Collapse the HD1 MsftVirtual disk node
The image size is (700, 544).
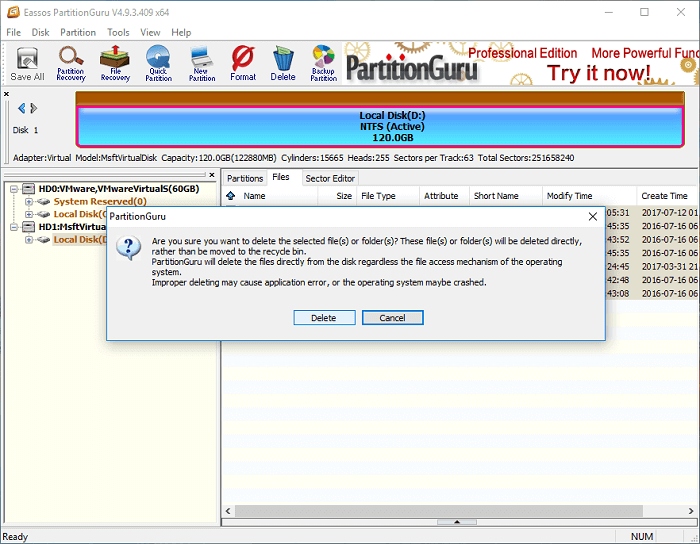click(x=14, y=227)
